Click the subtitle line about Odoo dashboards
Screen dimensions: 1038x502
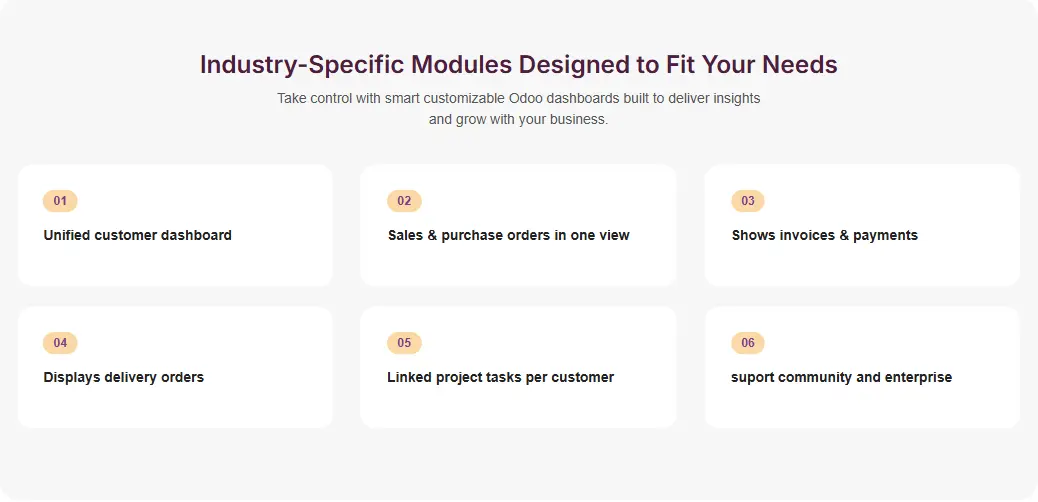point(518,99)
